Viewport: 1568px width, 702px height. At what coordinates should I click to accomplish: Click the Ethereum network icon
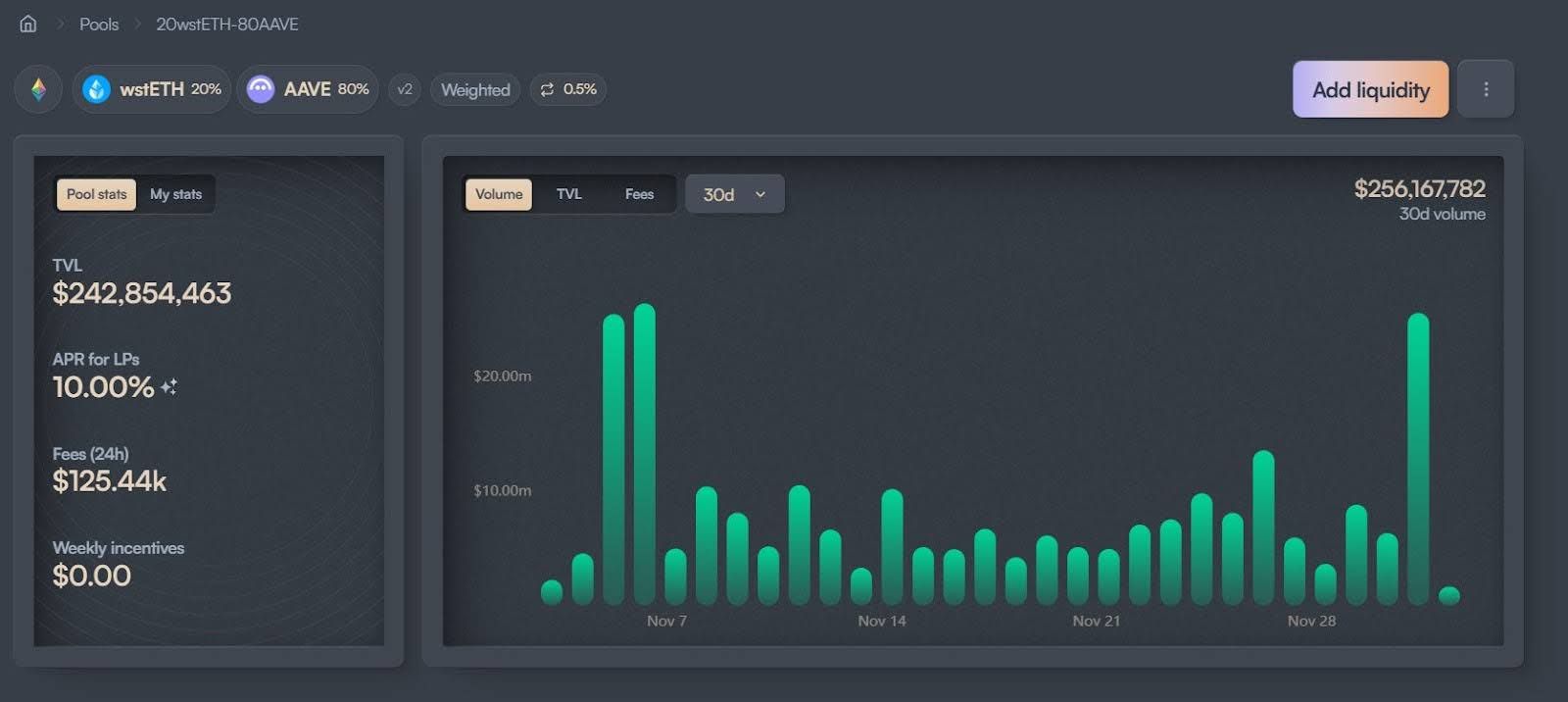[x=38, y=89]
